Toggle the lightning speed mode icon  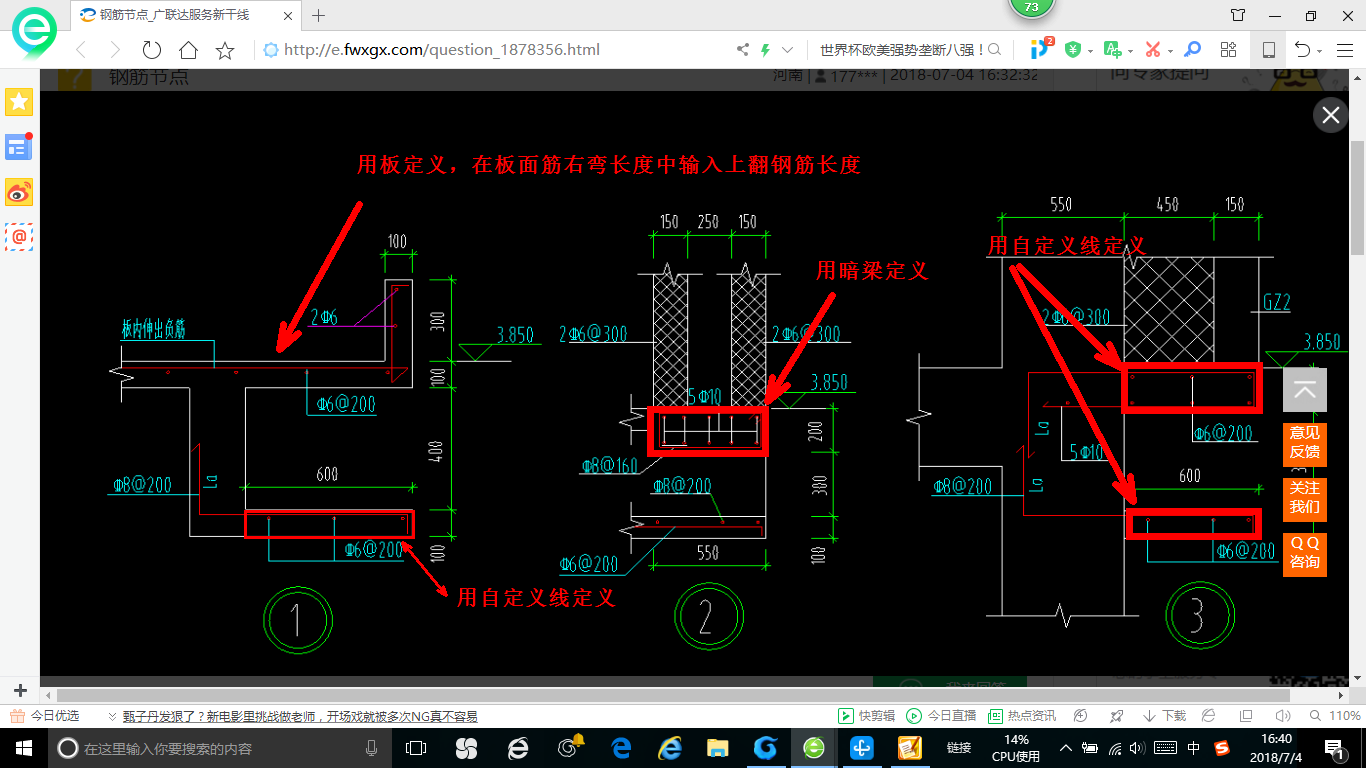point(766,50)
